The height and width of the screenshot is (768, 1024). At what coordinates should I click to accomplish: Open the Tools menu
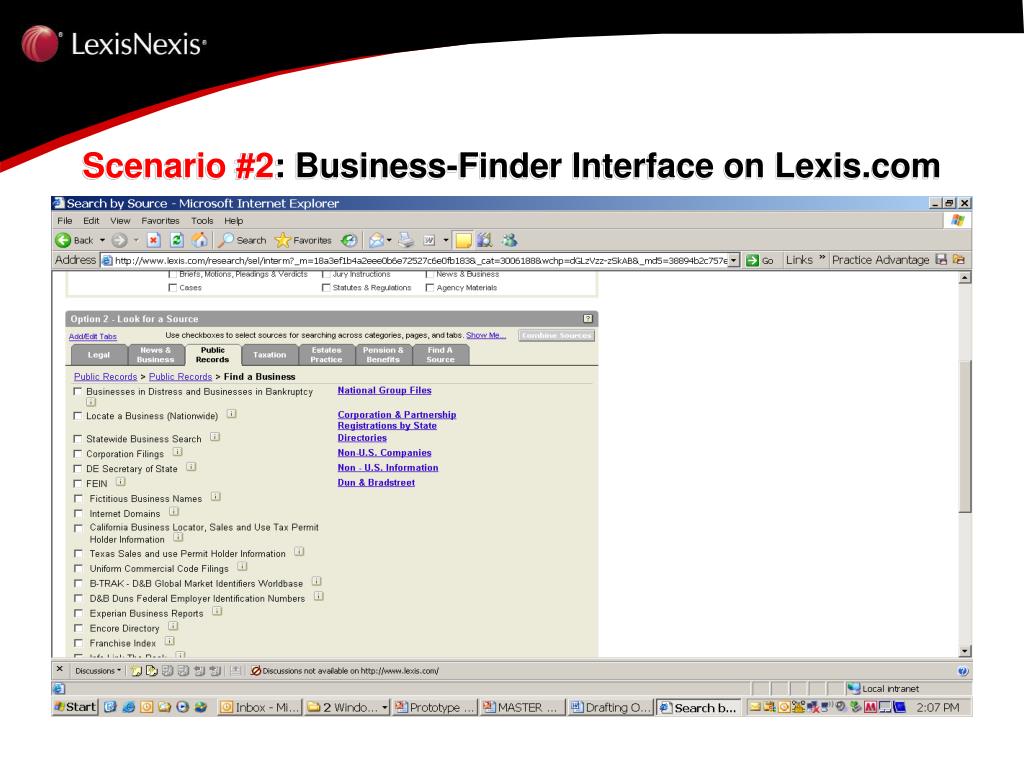tap(202, 221)
